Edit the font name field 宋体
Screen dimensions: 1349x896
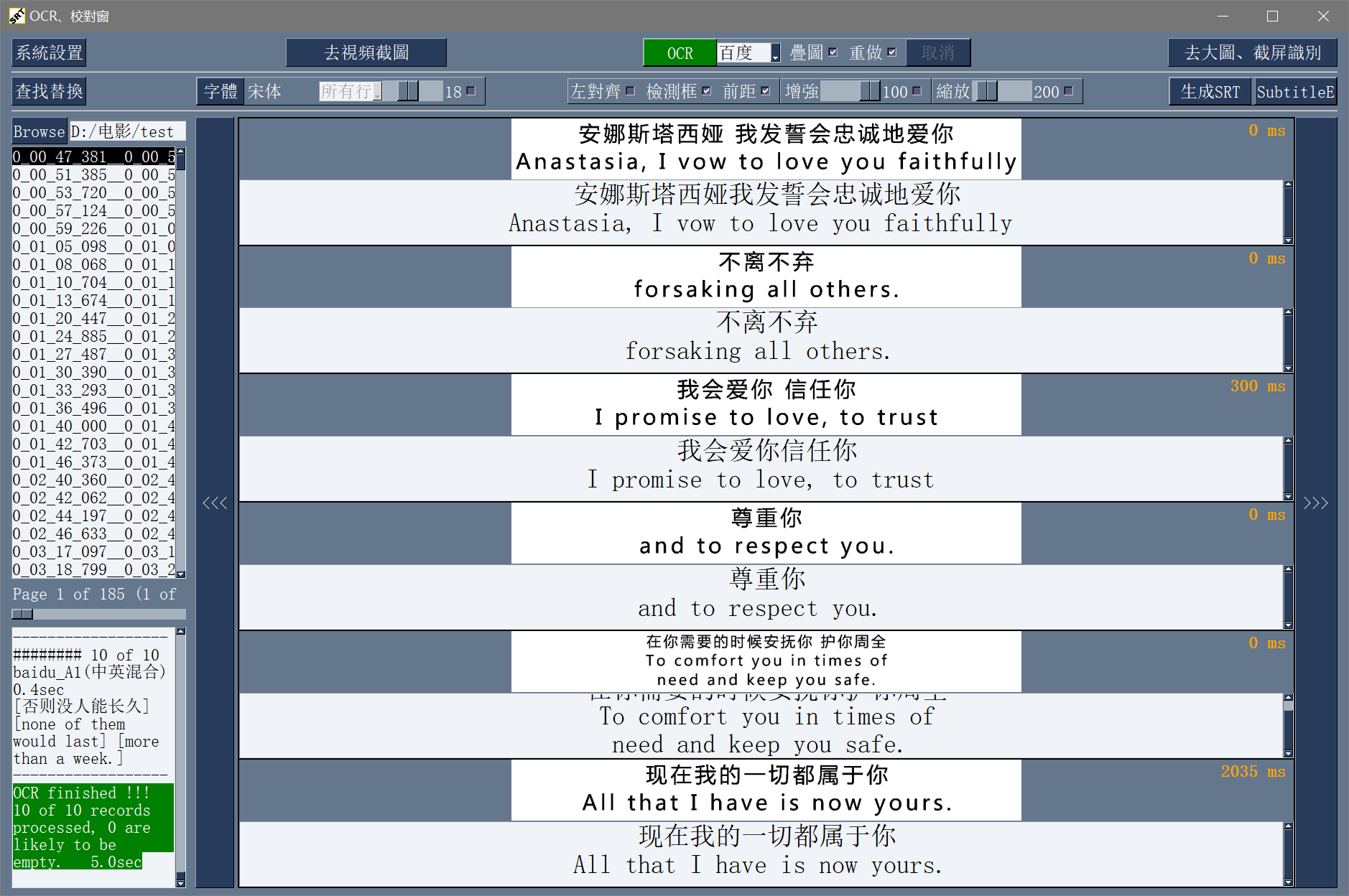[x=282, y=91]
